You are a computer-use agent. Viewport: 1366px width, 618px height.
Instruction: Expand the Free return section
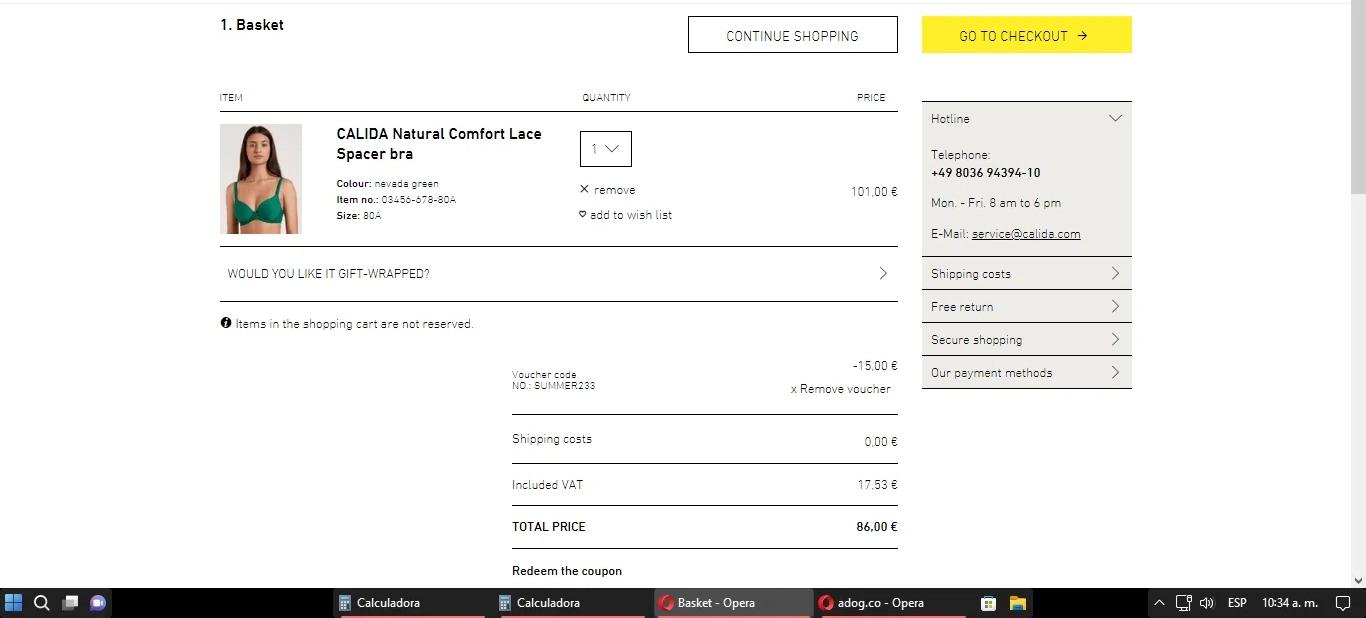point(1027,307)
